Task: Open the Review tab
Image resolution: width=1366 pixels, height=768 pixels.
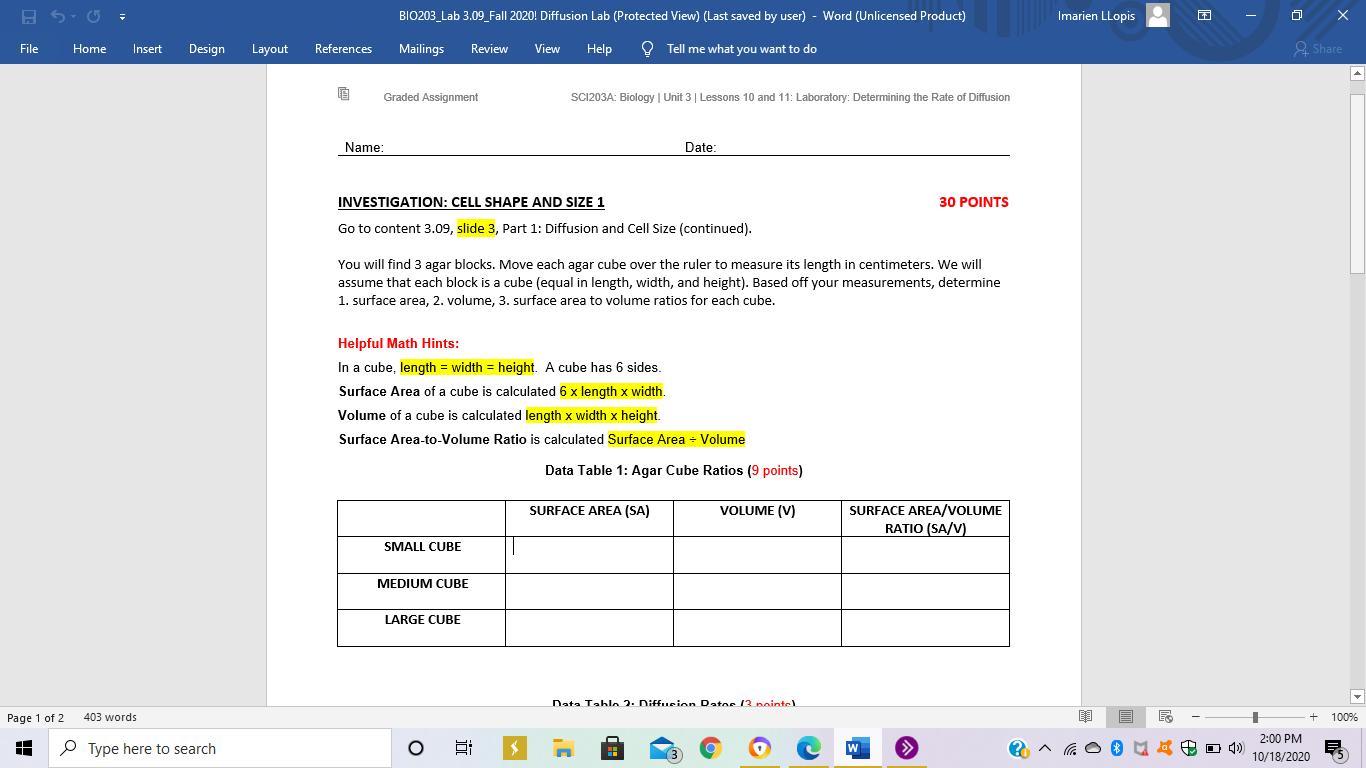Action: pyautogui.click(x=489, y=49)
